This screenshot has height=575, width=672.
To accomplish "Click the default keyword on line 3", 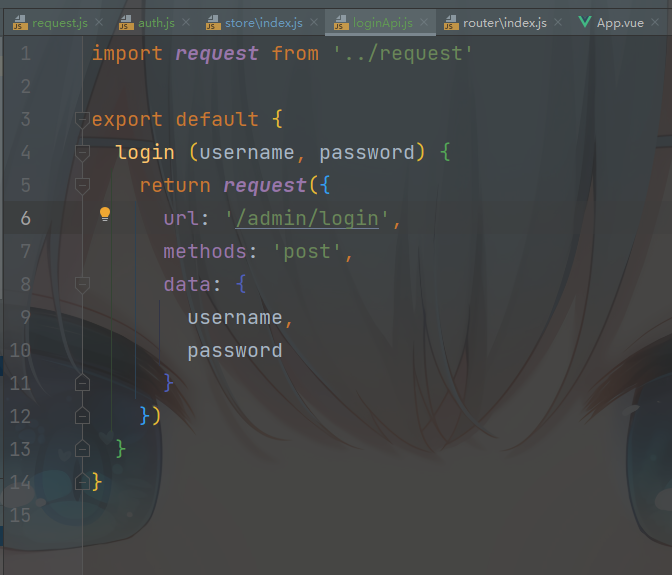I will [217, 120].
